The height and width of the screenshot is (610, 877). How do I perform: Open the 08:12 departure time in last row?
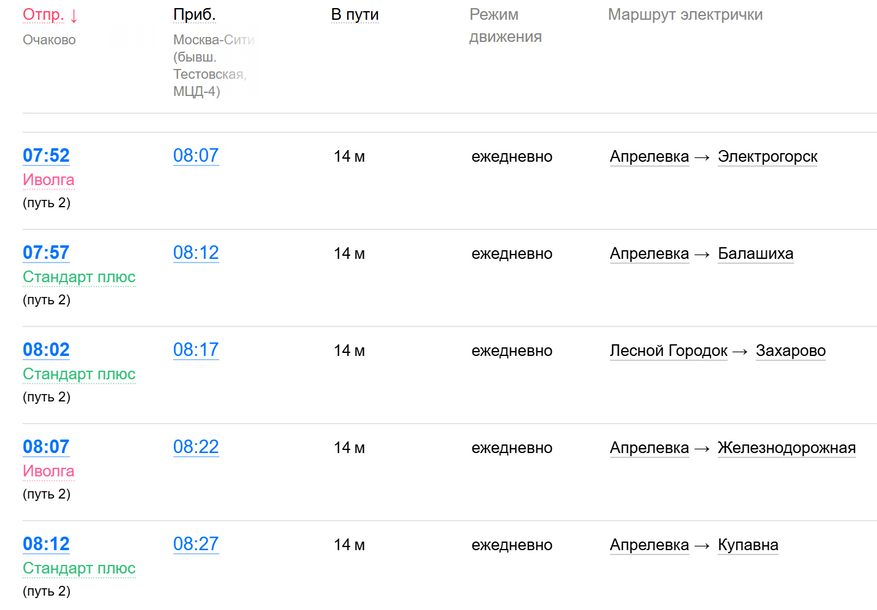click(x=46, y=544)
